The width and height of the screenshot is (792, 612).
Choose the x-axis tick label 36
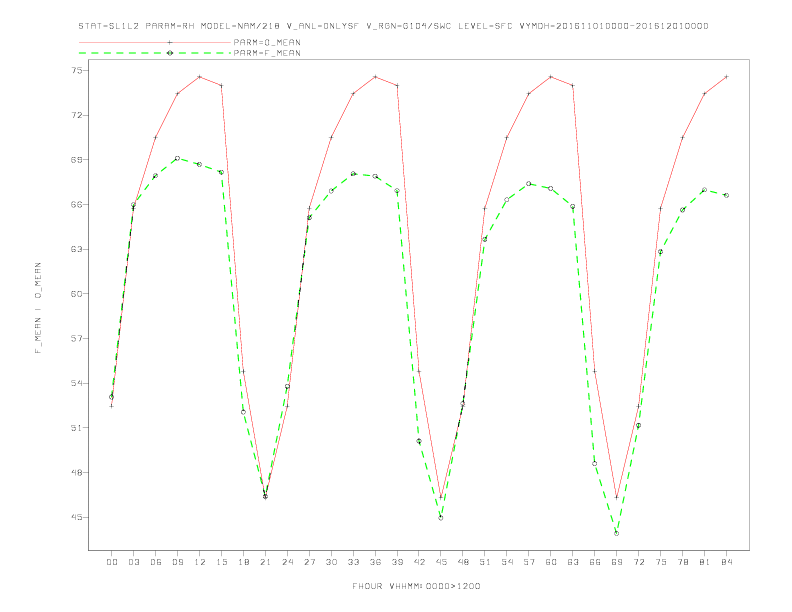pyautogui.click(x=375, y=562)
